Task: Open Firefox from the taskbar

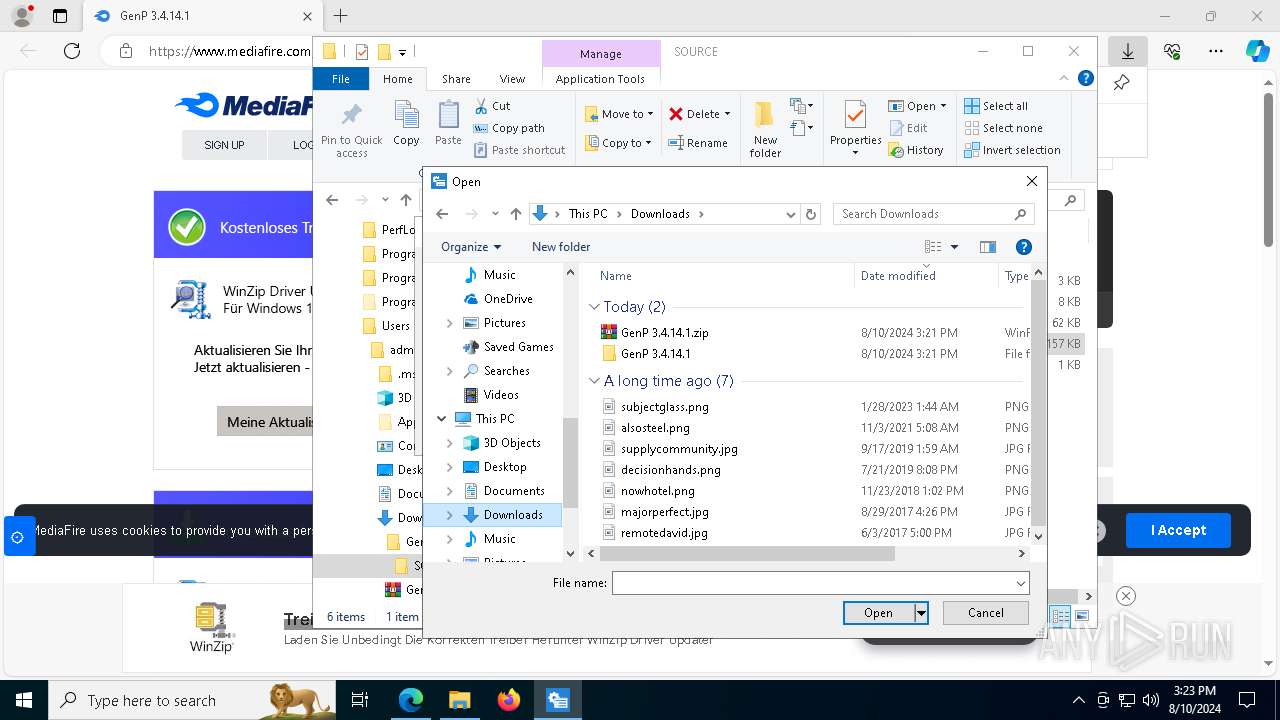Action: click(x=509, y=700)
